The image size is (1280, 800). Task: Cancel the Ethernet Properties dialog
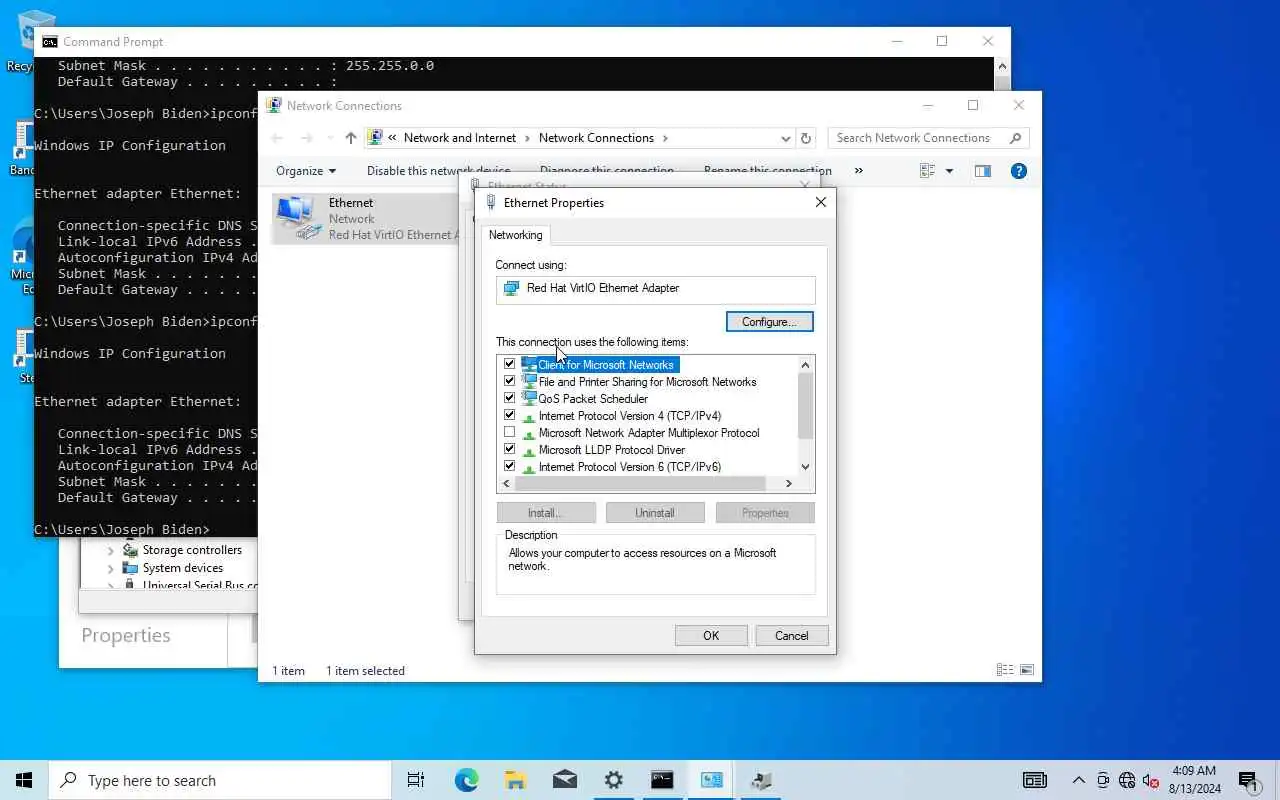791,636
